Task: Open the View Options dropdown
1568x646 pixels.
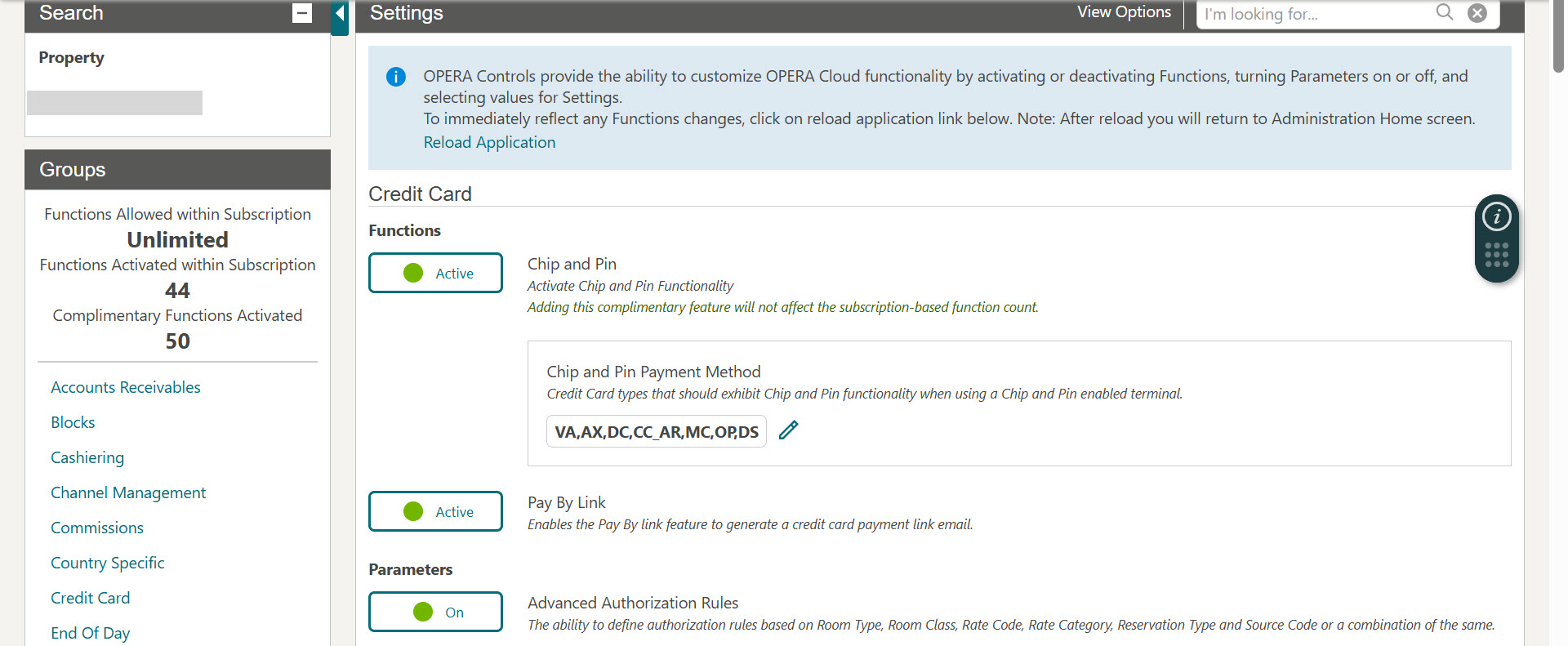Action: pyautogui.click(x=1124, y=11)
